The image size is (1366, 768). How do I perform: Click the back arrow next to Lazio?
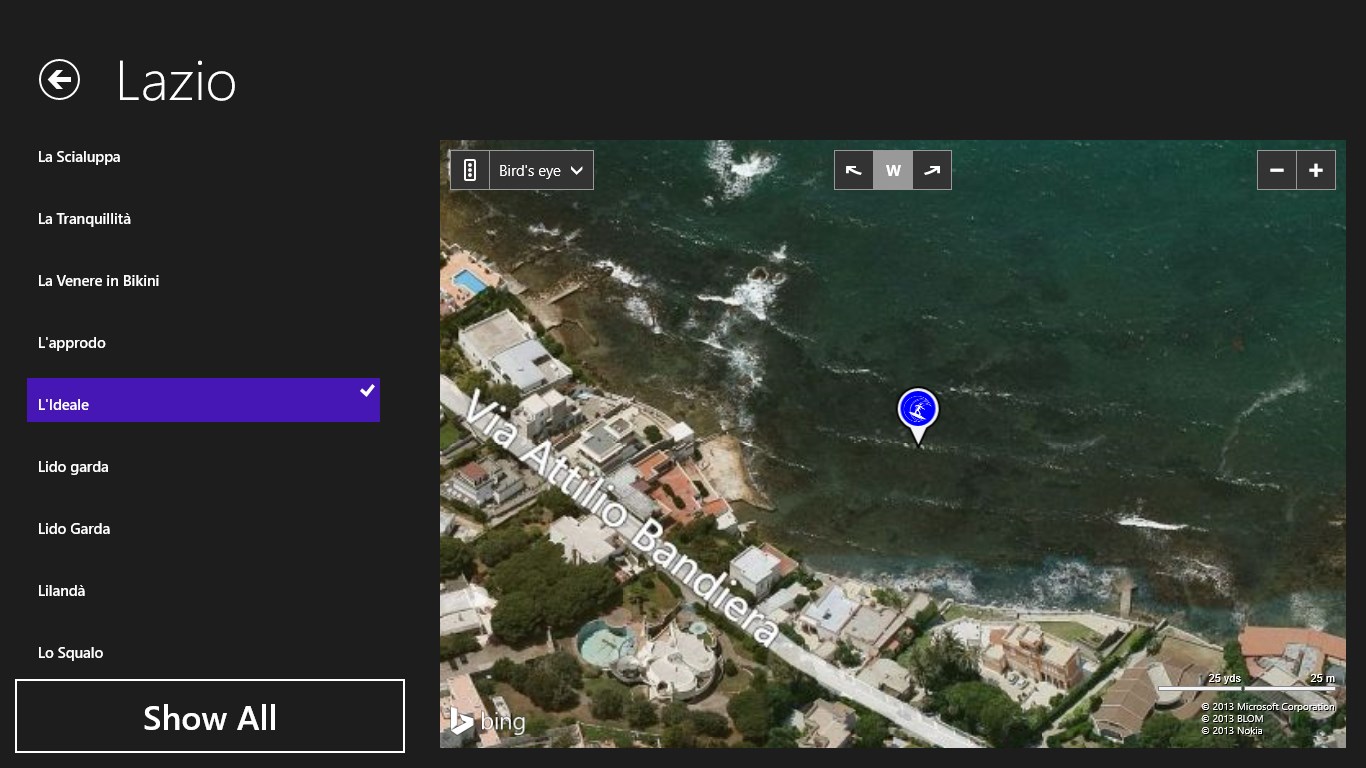tap(59, 80)
